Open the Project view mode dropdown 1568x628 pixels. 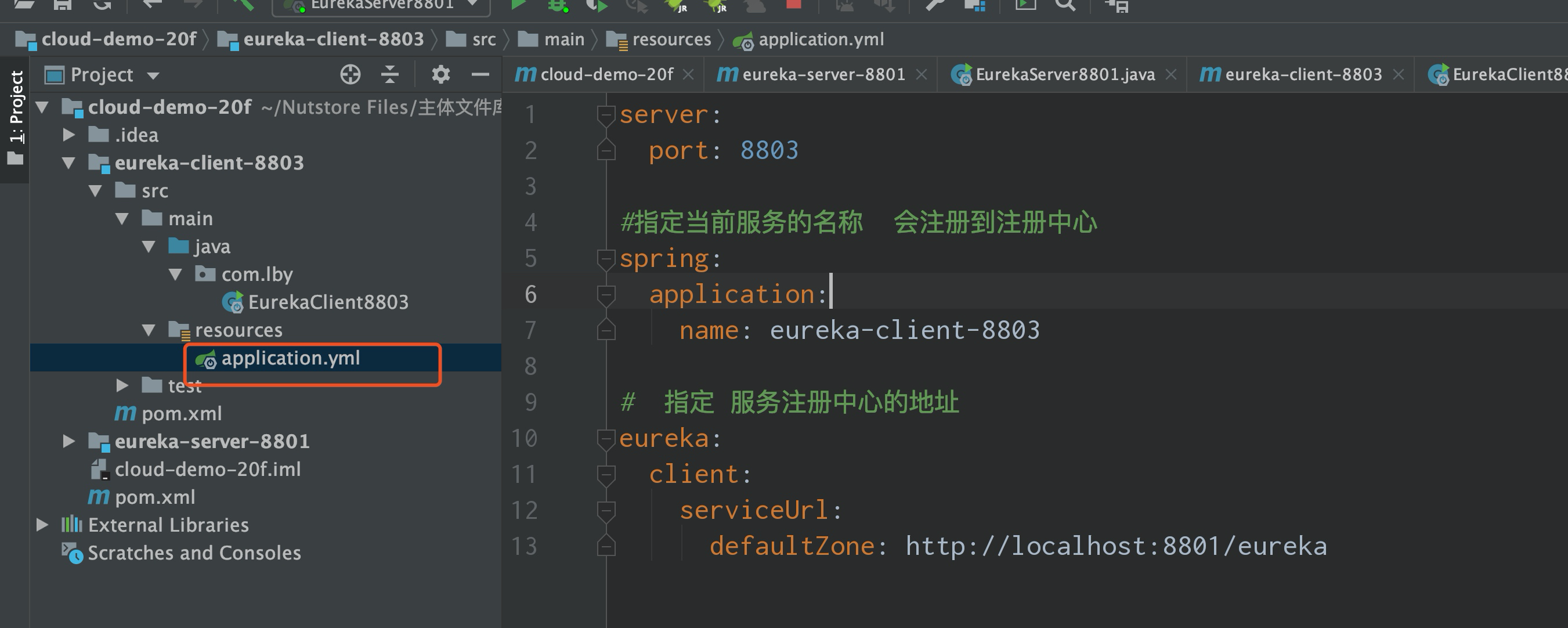pyautogui.click(x=153, y=75)
